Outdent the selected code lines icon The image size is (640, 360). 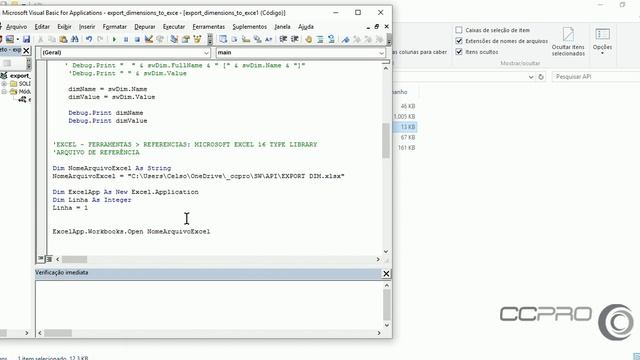pyautogui.click(x=294, y=39)
